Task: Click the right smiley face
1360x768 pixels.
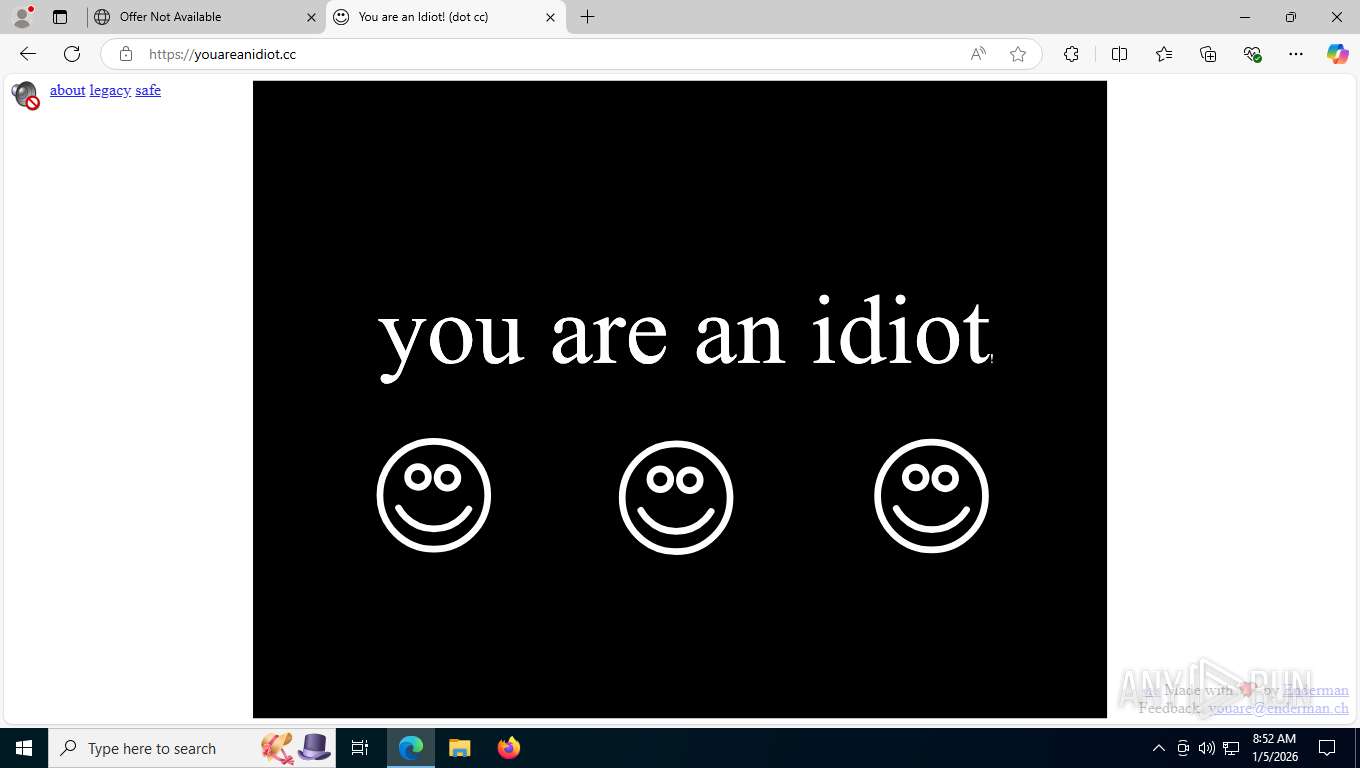Action: (931, 496)
